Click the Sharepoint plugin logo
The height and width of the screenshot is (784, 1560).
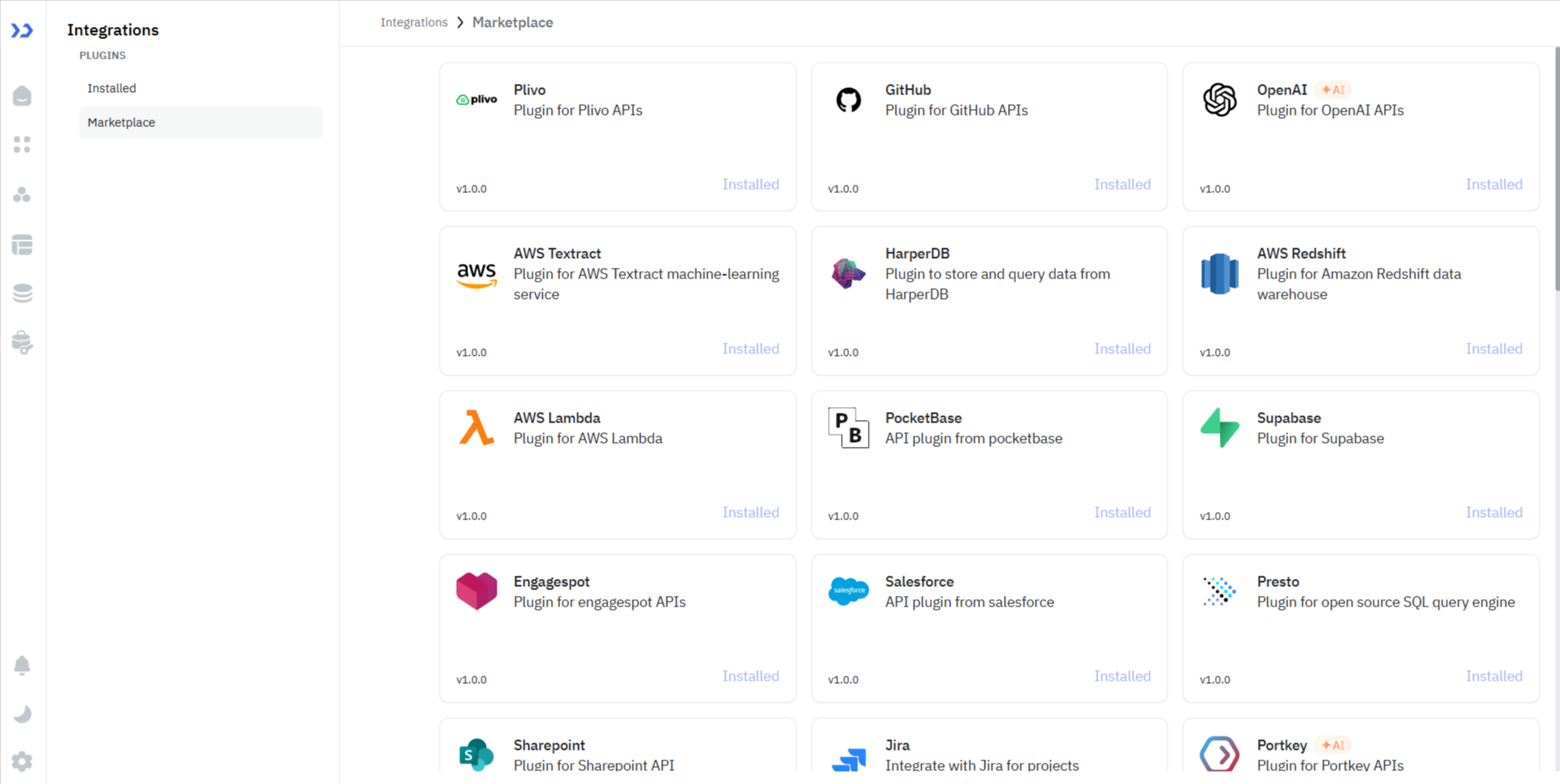(476, 755)
